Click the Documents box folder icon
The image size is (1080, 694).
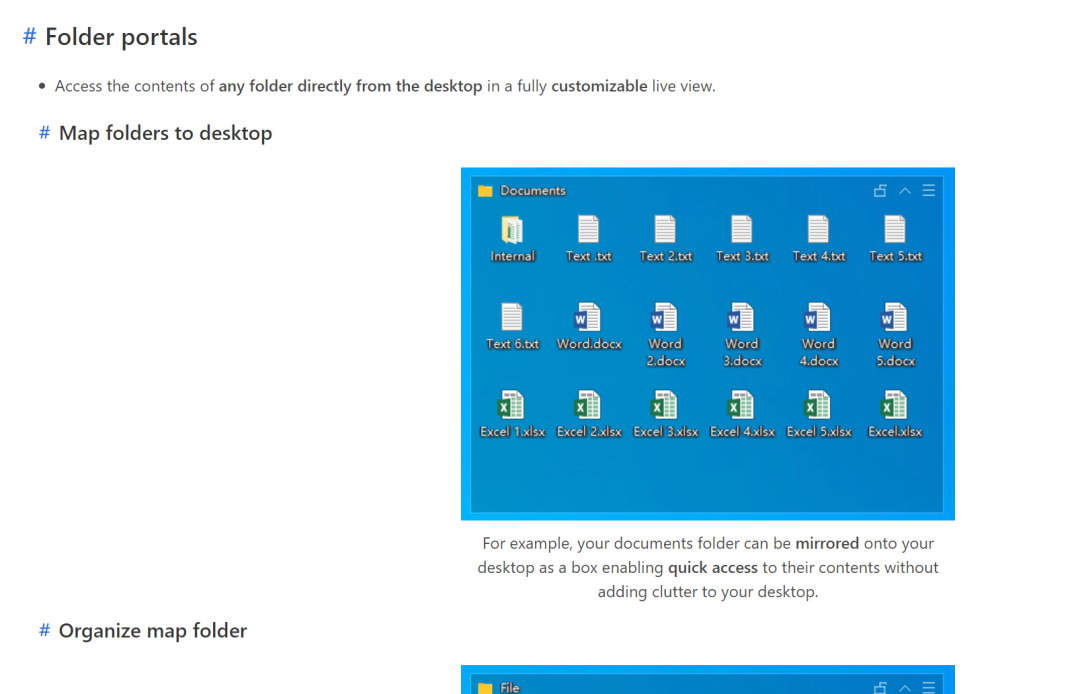click(485, 191)
